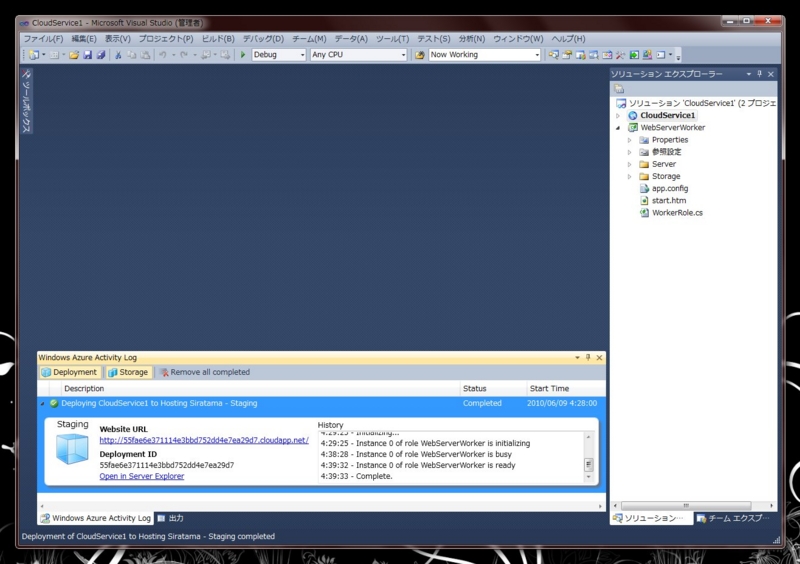Open the Any CPU platform dropdown
The image size is (800, 564).
pos(403,55)
